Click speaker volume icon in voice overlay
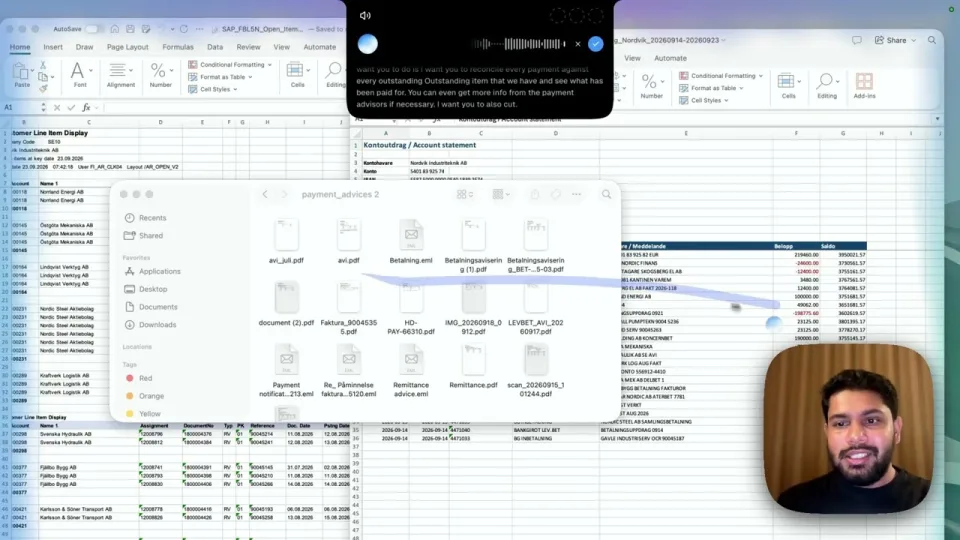 pos(365,15)
